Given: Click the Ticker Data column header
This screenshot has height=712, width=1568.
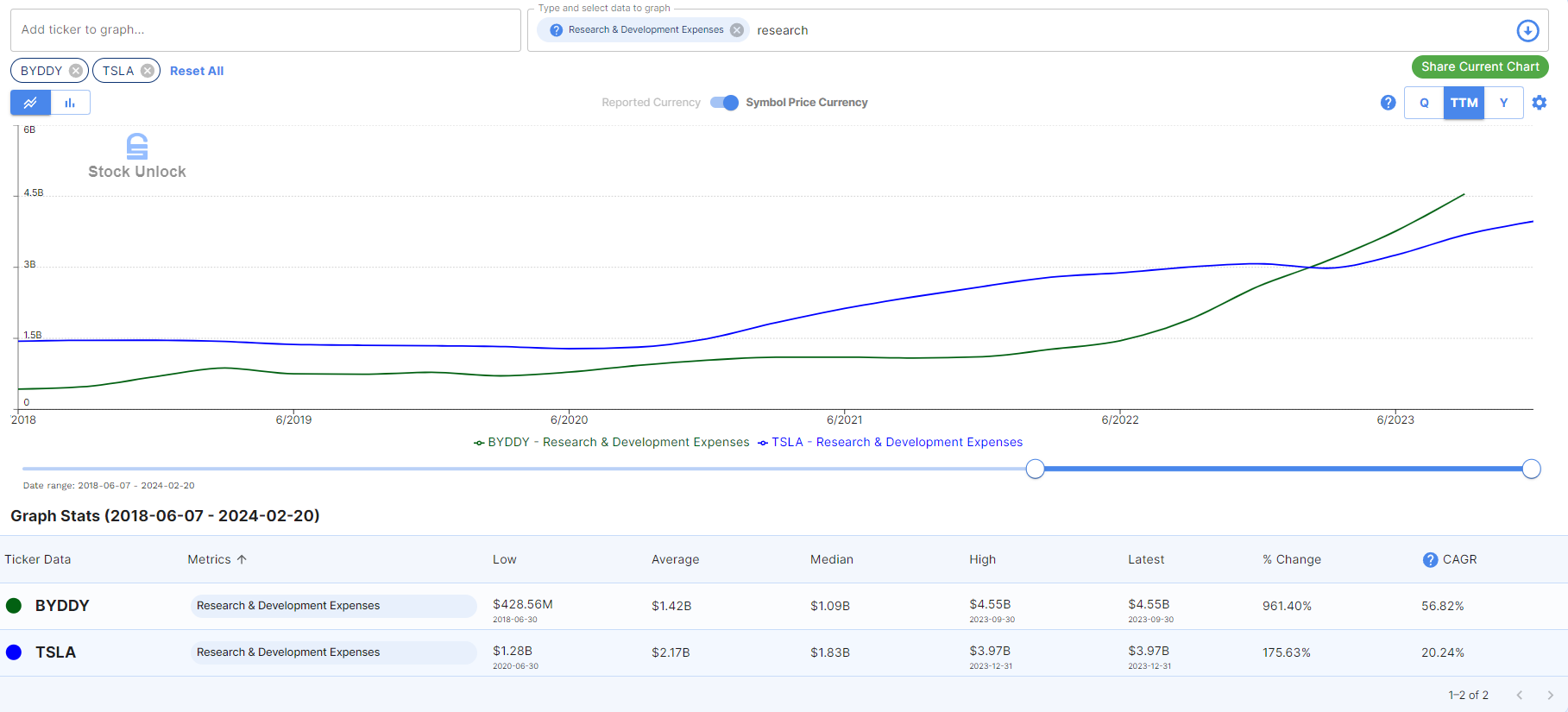Looking at the screenshot, I should 38,559.
